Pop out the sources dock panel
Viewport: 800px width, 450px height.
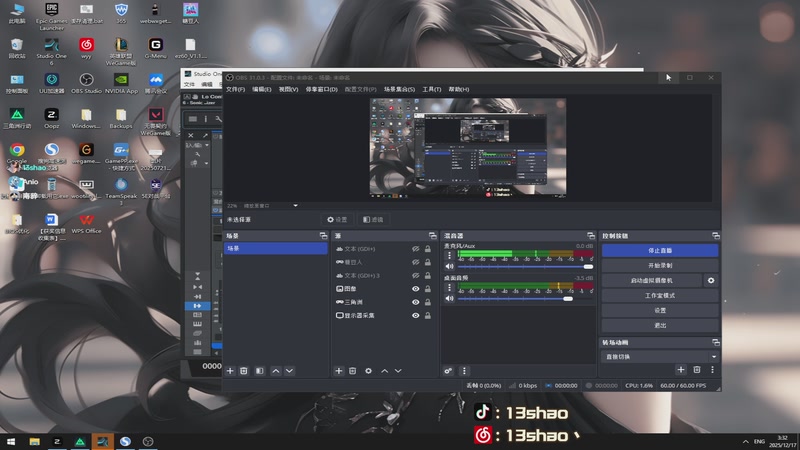pos(433,236)
